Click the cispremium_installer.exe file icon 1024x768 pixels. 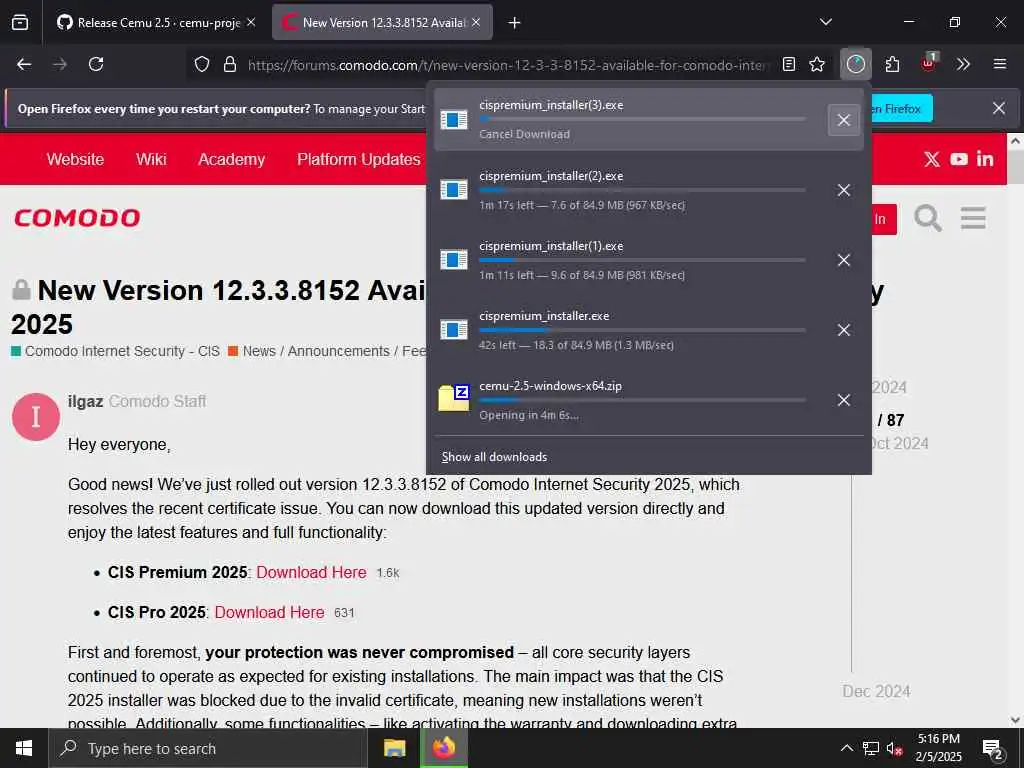[454, 329]
